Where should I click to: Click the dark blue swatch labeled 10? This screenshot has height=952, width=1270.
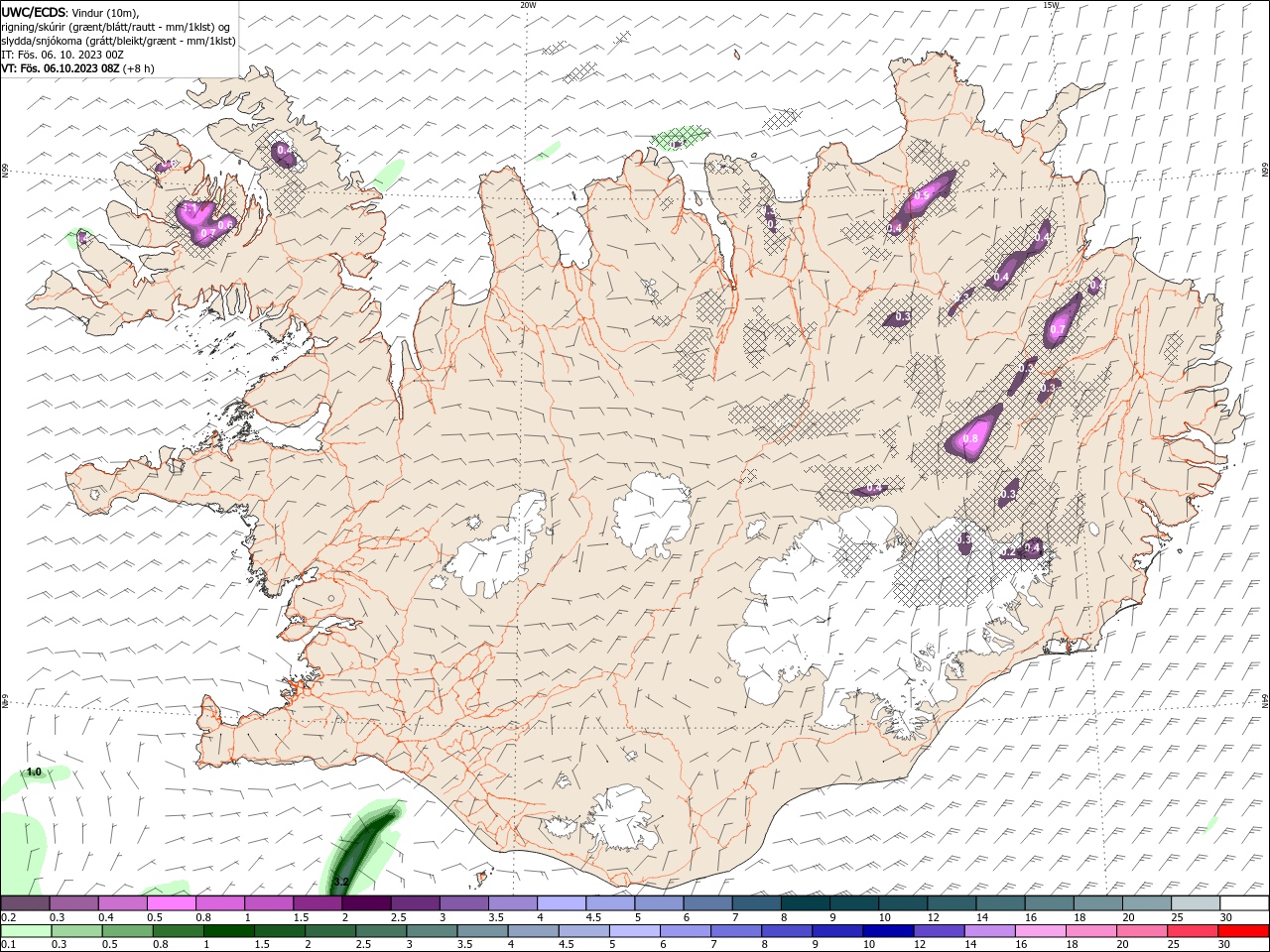coord(888,931)
